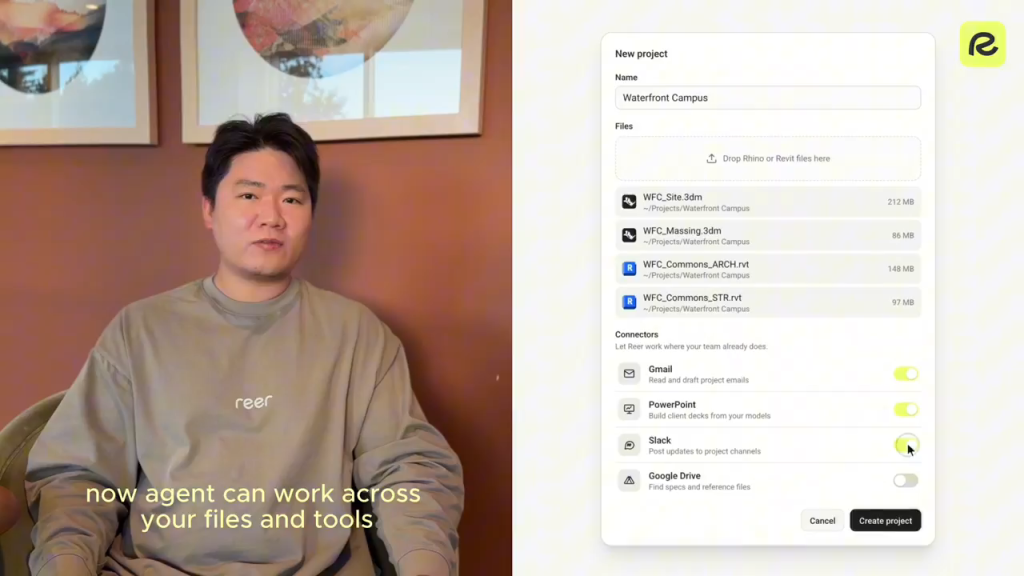Image resolution: width=1024 pixels, height=576 pixels.
Task: Turn off the PowerPoint connector toggle
Action: 906,409
